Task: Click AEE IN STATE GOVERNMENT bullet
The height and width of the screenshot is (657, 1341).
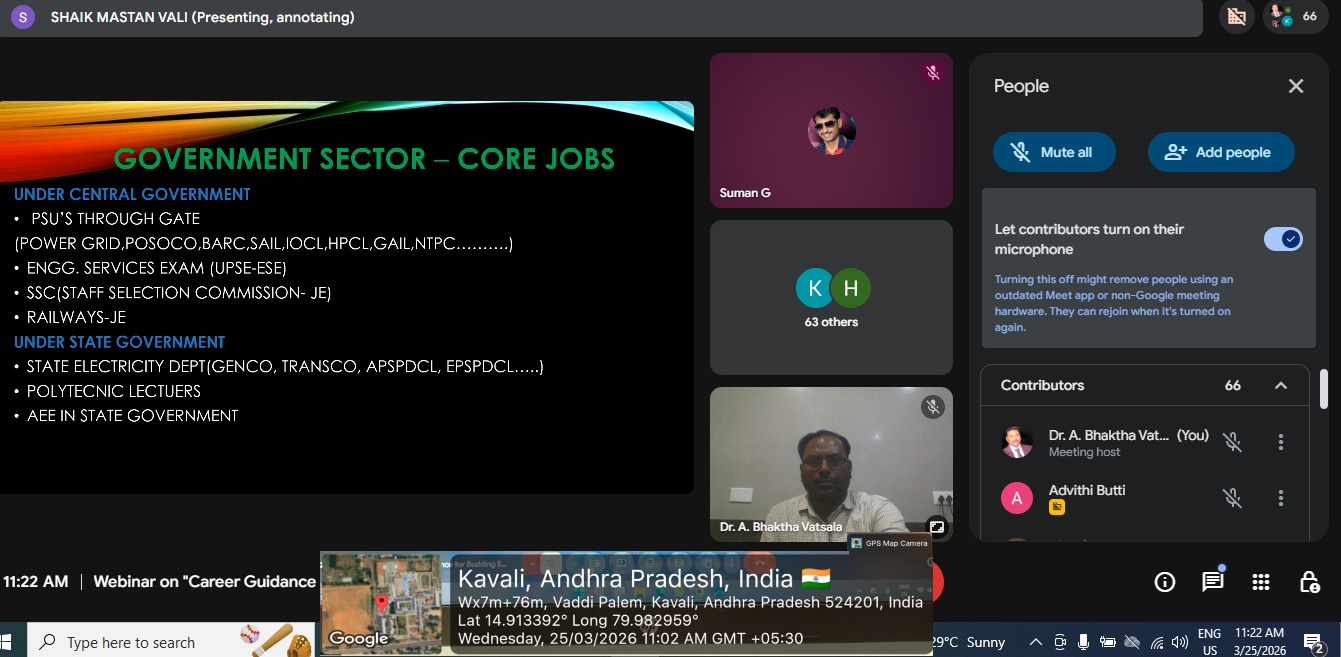Action: tap(132, 415)
